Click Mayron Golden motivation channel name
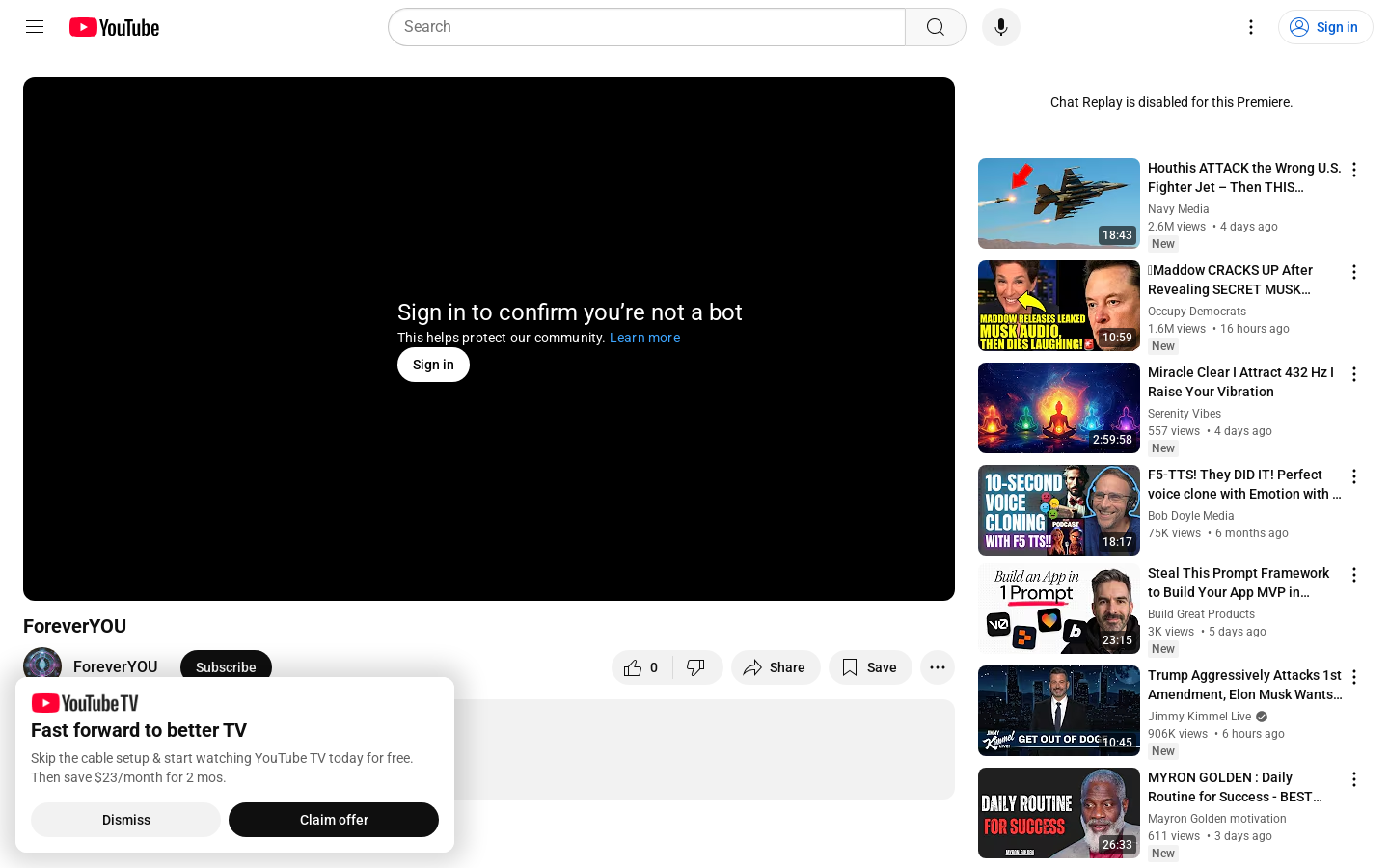Image resolution: width=1389 pixels, height=868 pixels. coord(1217,819)
